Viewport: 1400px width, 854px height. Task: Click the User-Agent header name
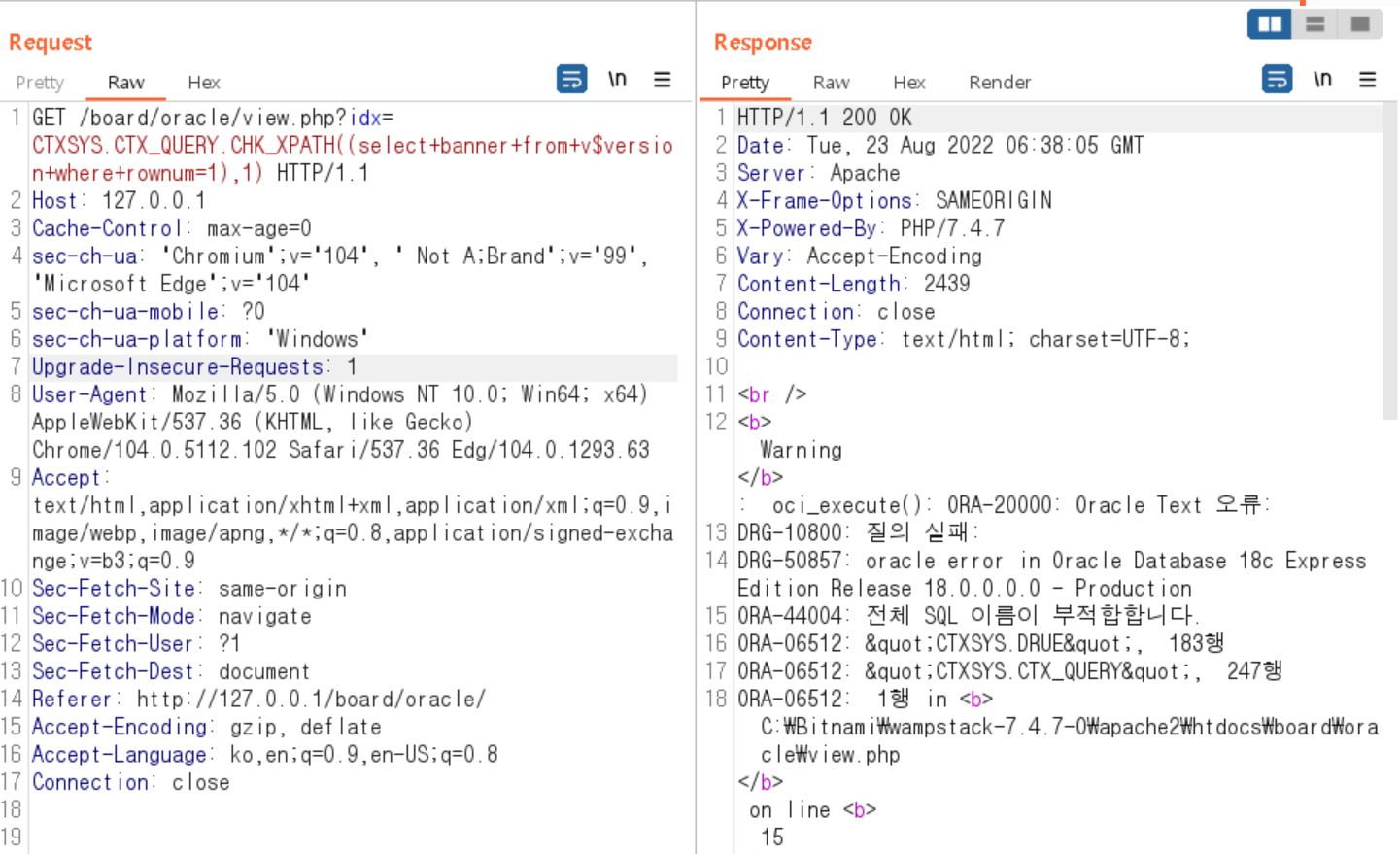pyautogui.click(x=89, y=394)
